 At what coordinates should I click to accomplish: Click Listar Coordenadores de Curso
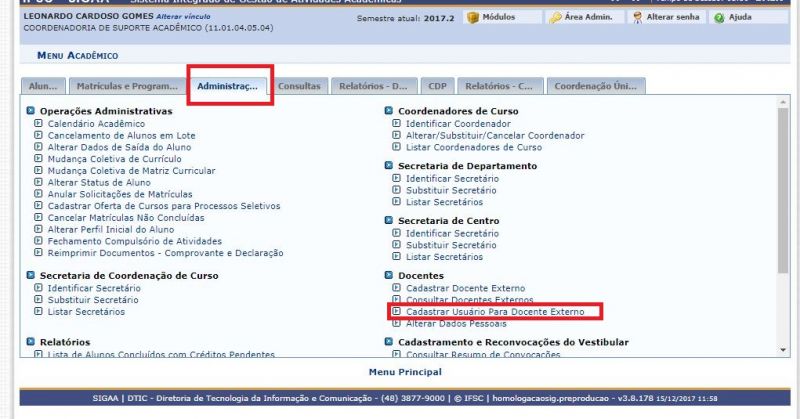476,148
